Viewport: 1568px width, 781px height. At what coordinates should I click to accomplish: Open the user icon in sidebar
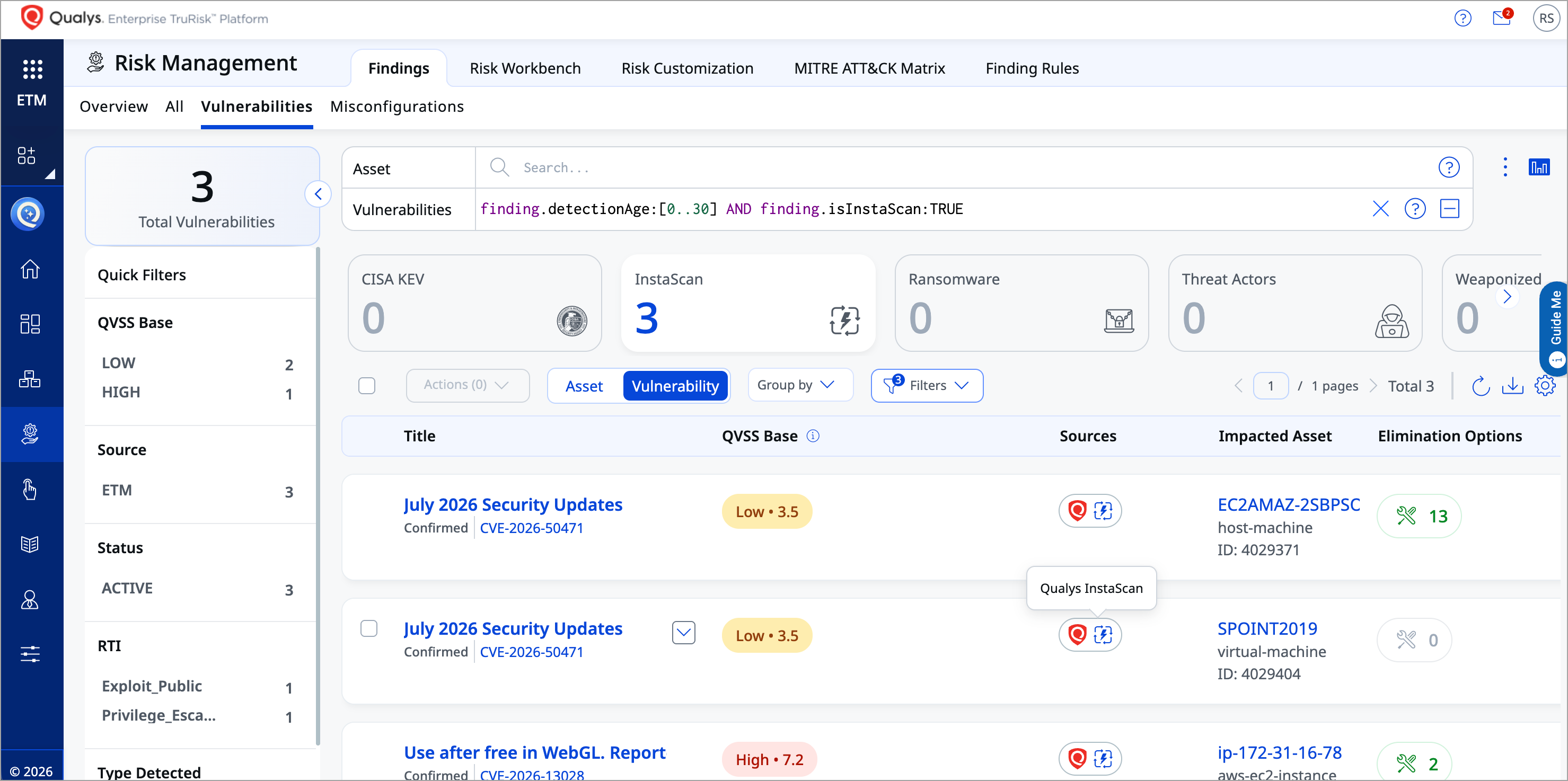[x=30, y=600]
